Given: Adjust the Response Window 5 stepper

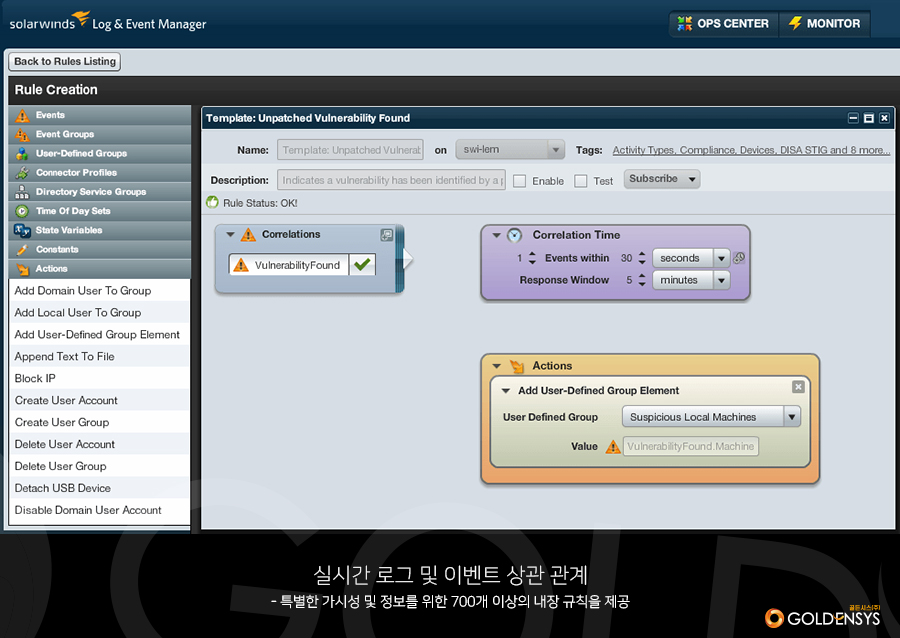Looking at the screenshot, I should tap(642, 280).
